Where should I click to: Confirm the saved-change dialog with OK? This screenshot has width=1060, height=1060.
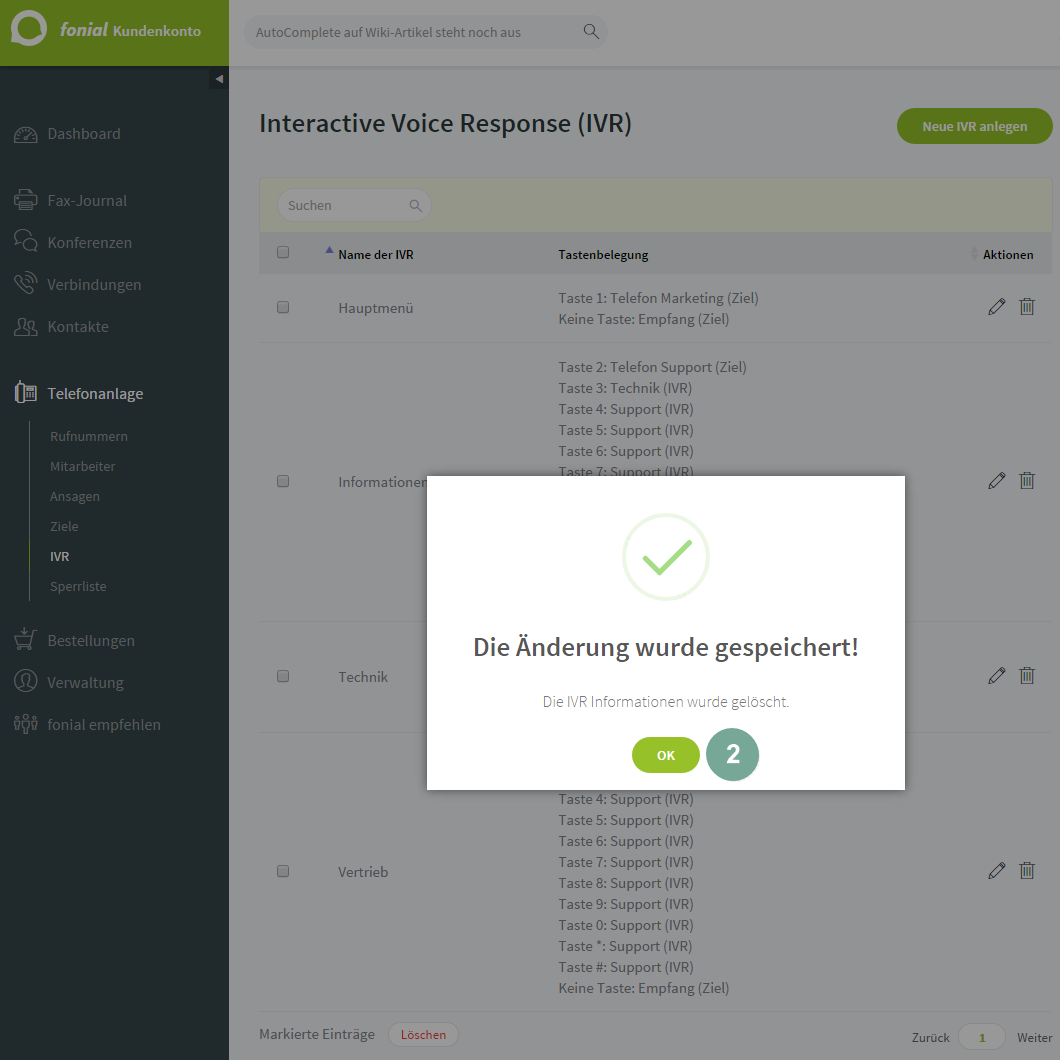point(665,754)
